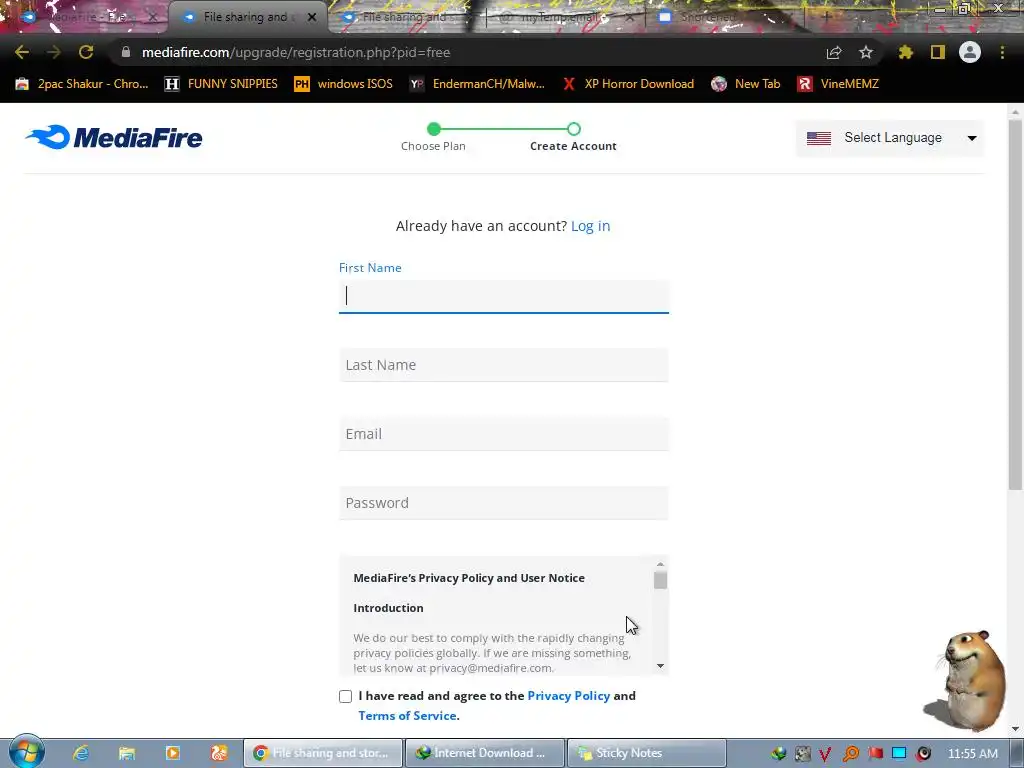Click the Choose Plan step

point(434,138)
